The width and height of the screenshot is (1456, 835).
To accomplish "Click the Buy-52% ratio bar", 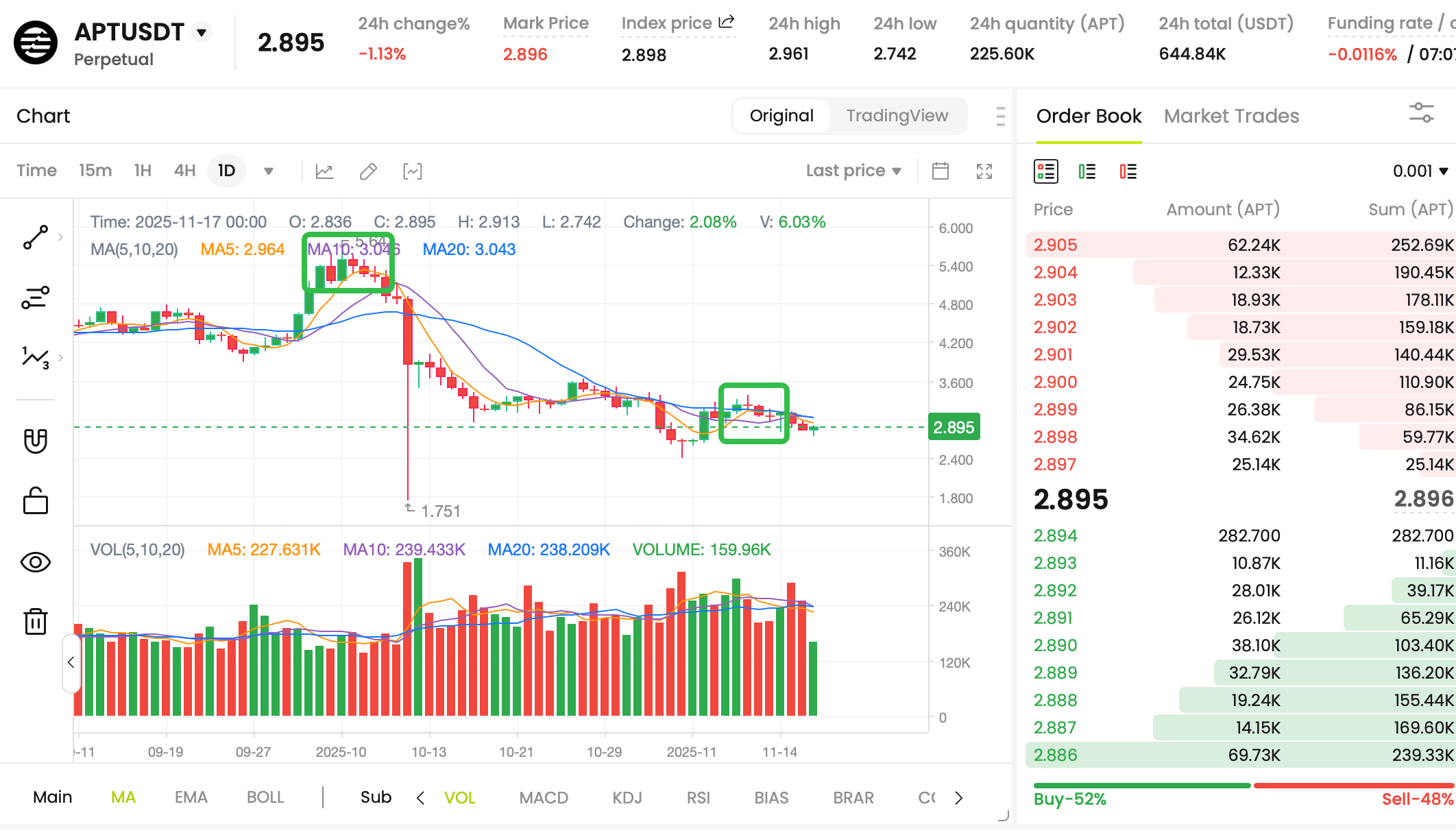I will pos(1141,786).
